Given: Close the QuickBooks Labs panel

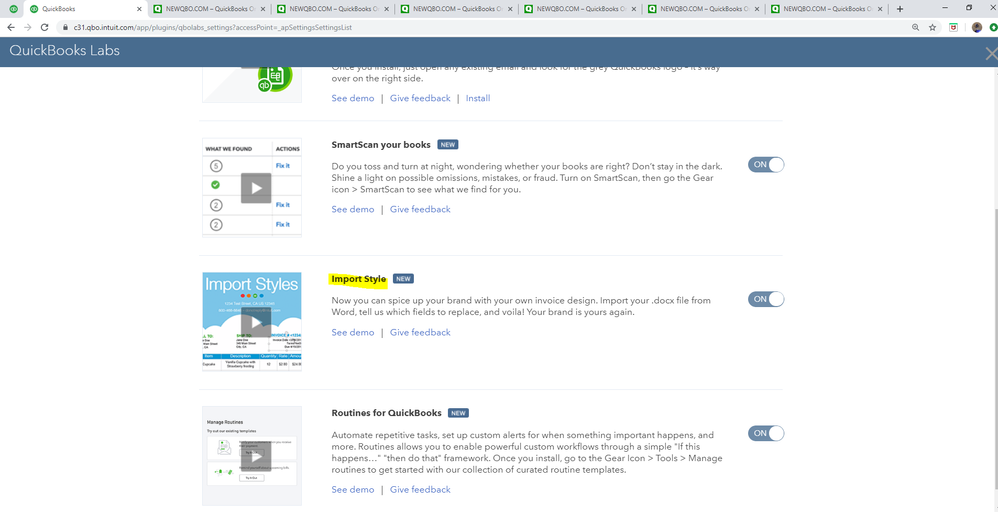Looking at the screenshot, I should pos(991,54).
